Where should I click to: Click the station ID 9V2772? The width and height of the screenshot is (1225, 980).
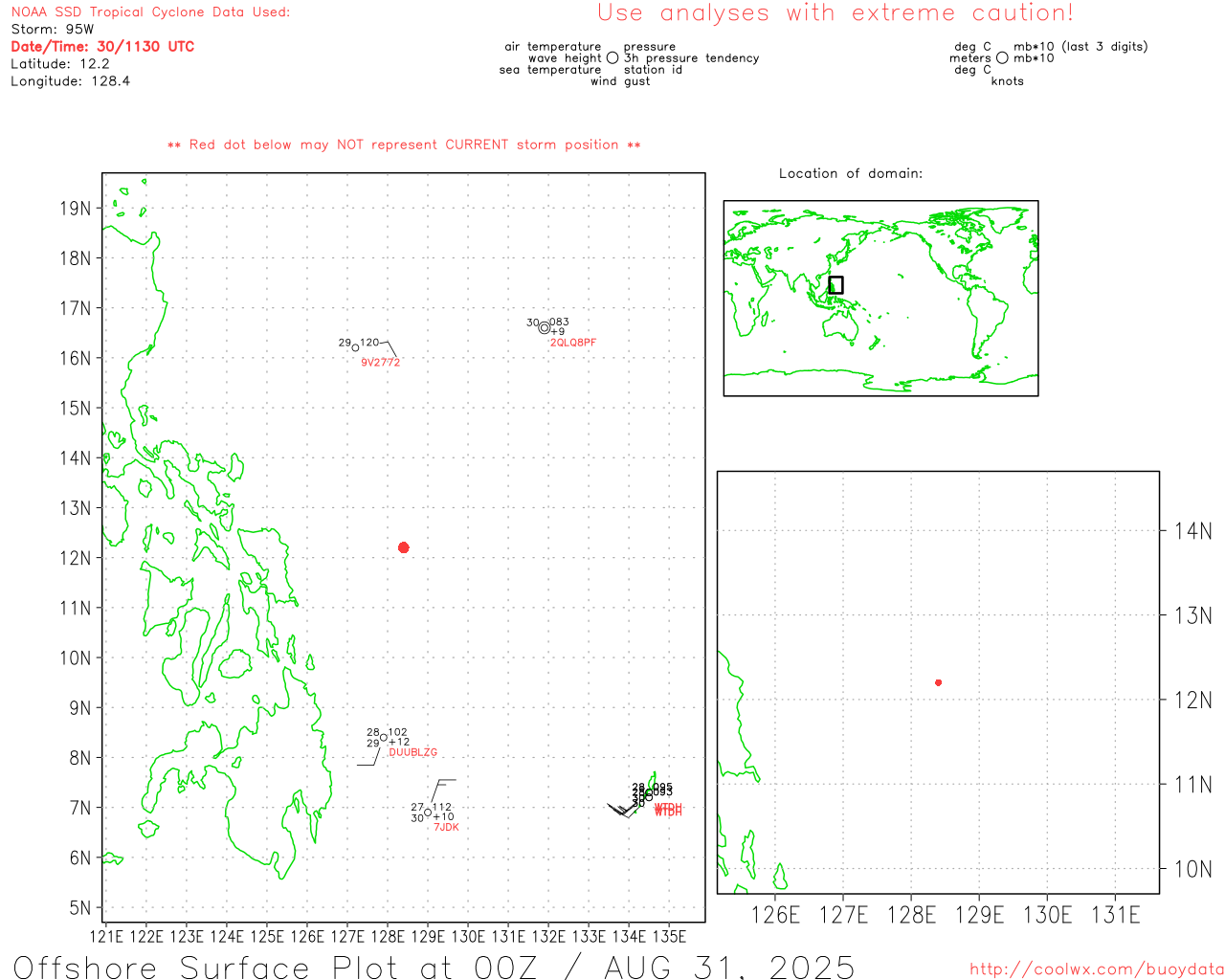pos(380,363)
